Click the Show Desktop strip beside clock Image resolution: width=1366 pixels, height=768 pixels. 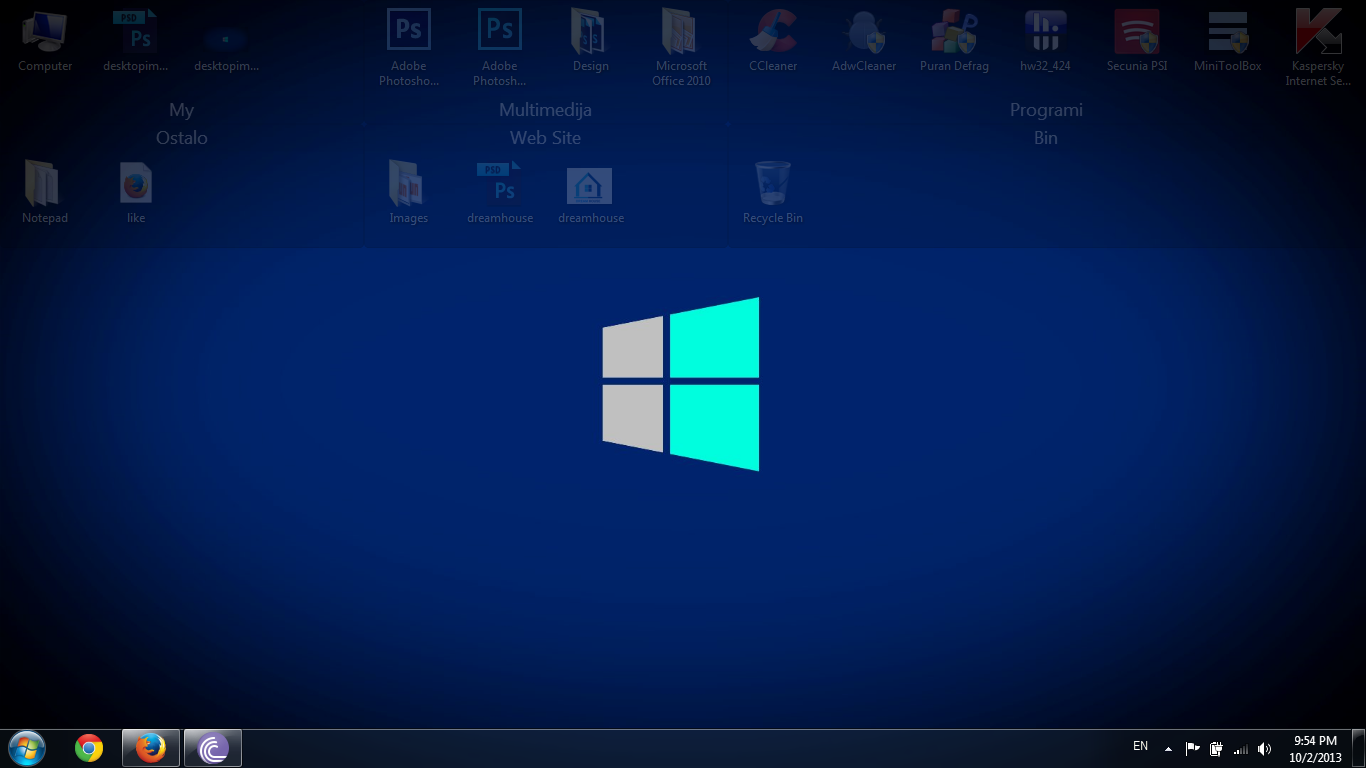(x=1358, y=749)
